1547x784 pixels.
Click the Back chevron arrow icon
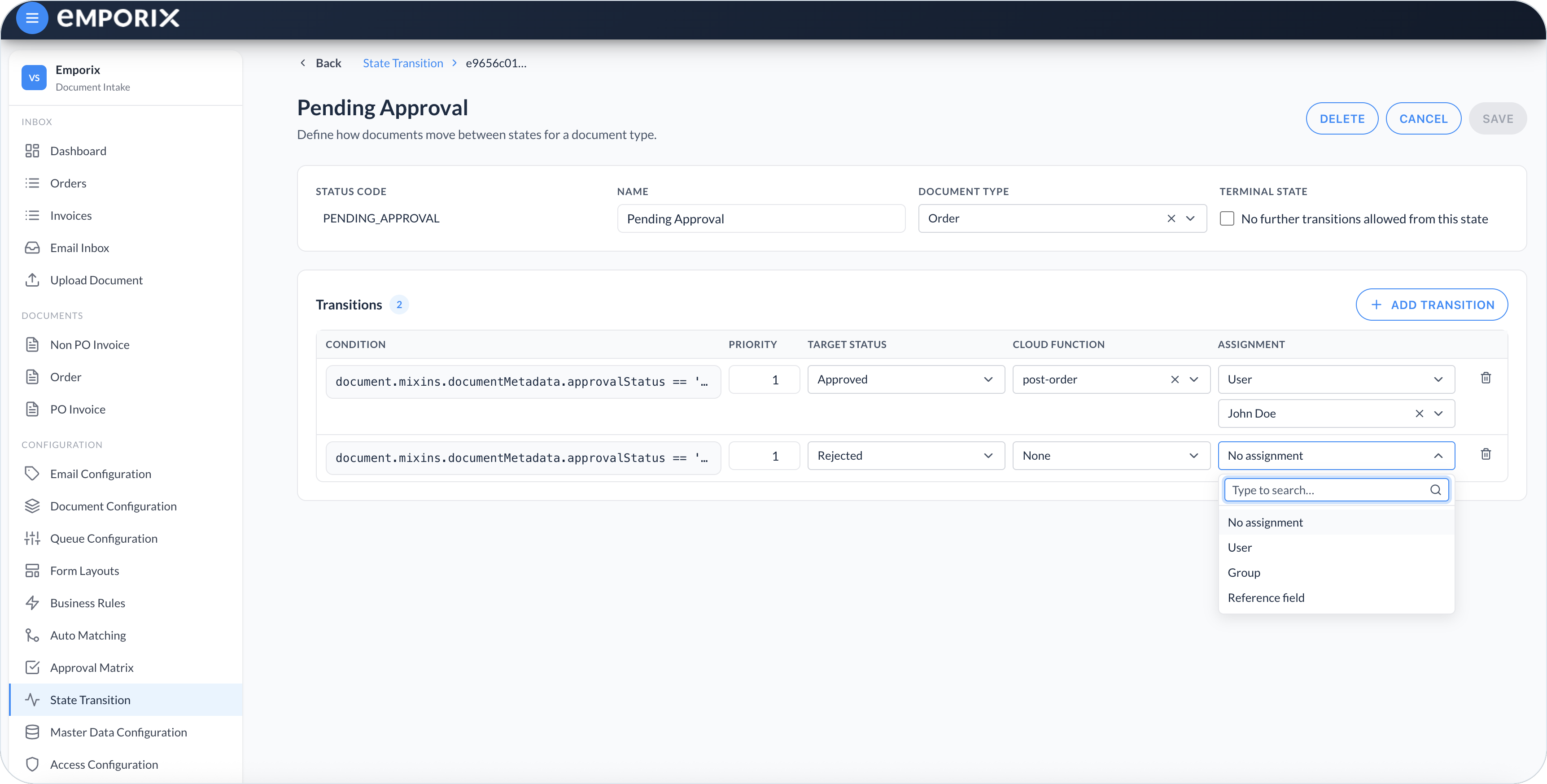303,63
